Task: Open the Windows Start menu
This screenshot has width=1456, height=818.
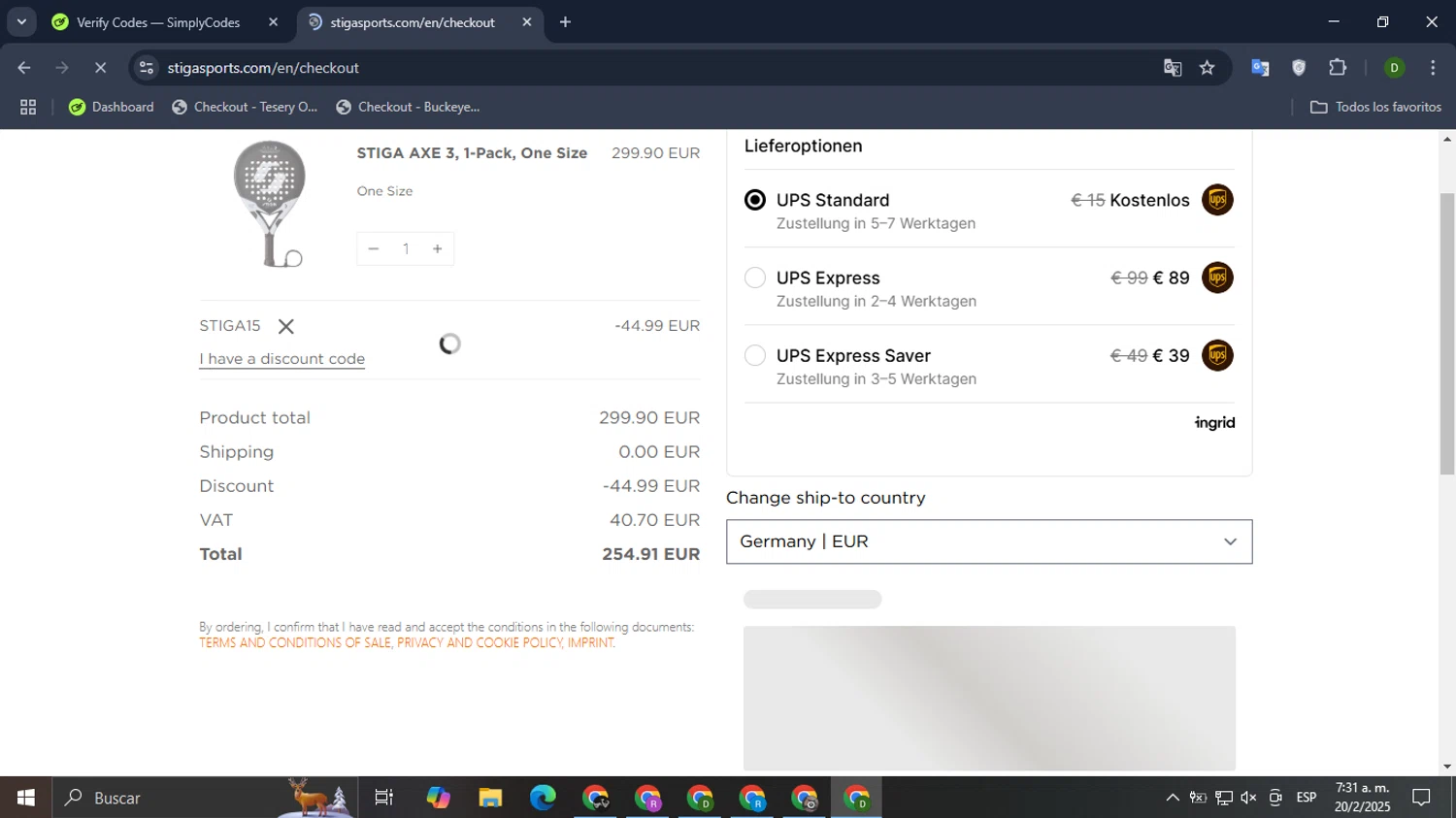Action: pos(26,798)
